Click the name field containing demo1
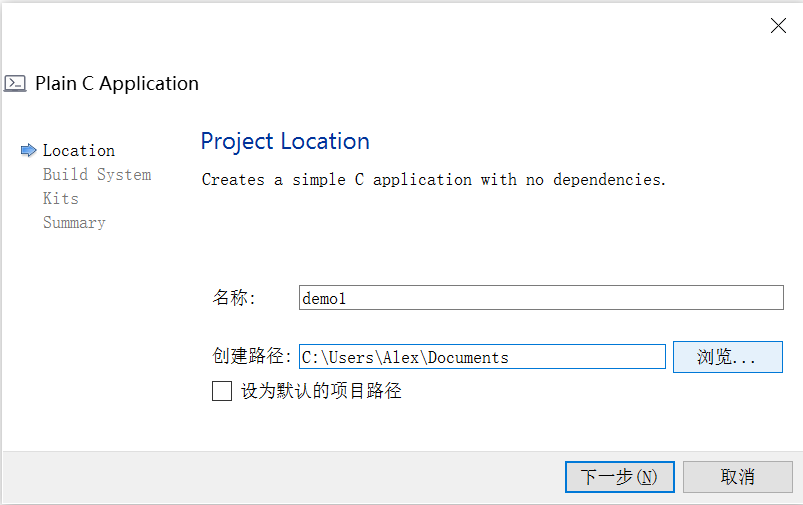Image resolution: width=803 pixels, height=505 pixels. [541, 298]
